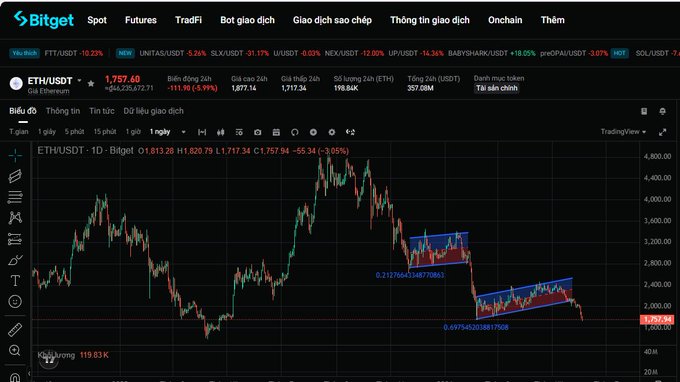Viewport: 680px width, 382px height.
Task: Select the T.gian time view
Action: [x=19, y=132]
